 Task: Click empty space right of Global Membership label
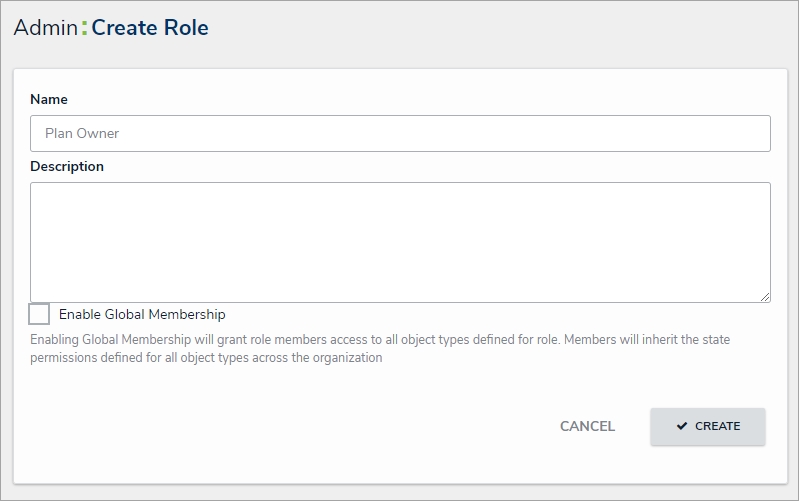pos(500,314)
